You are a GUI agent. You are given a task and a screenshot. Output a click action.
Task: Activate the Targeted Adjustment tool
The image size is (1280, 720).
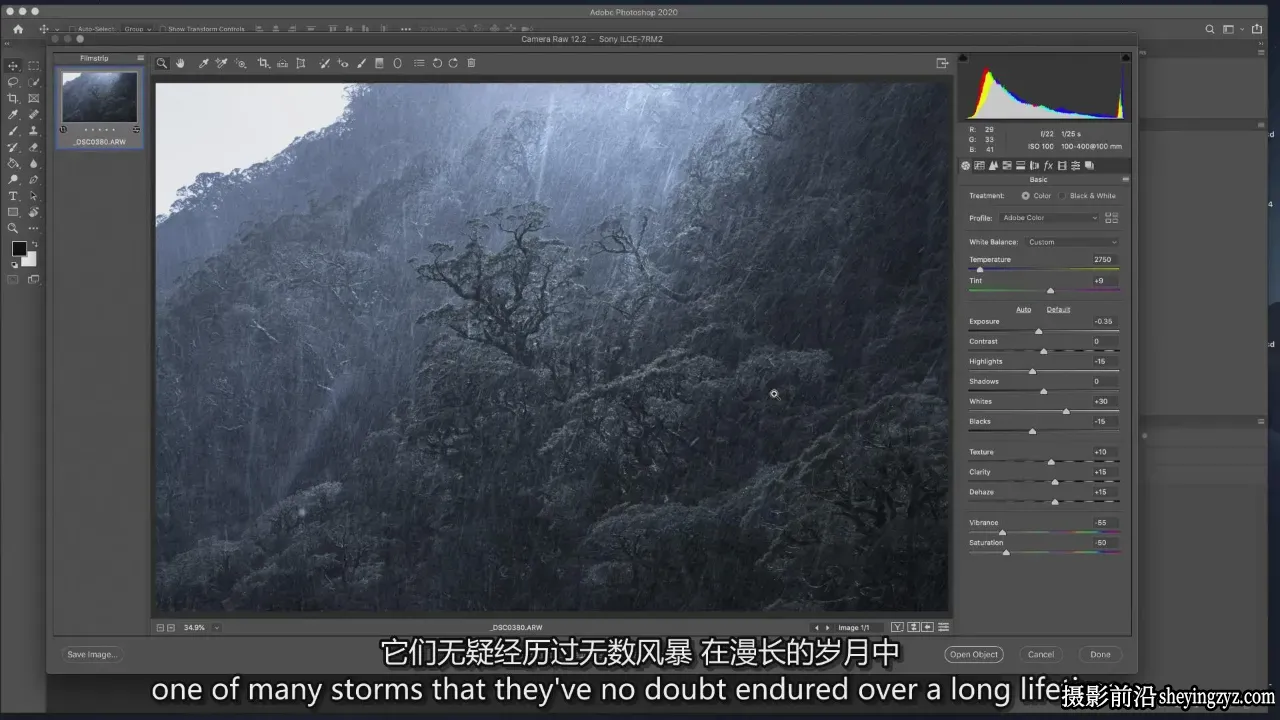240,63
